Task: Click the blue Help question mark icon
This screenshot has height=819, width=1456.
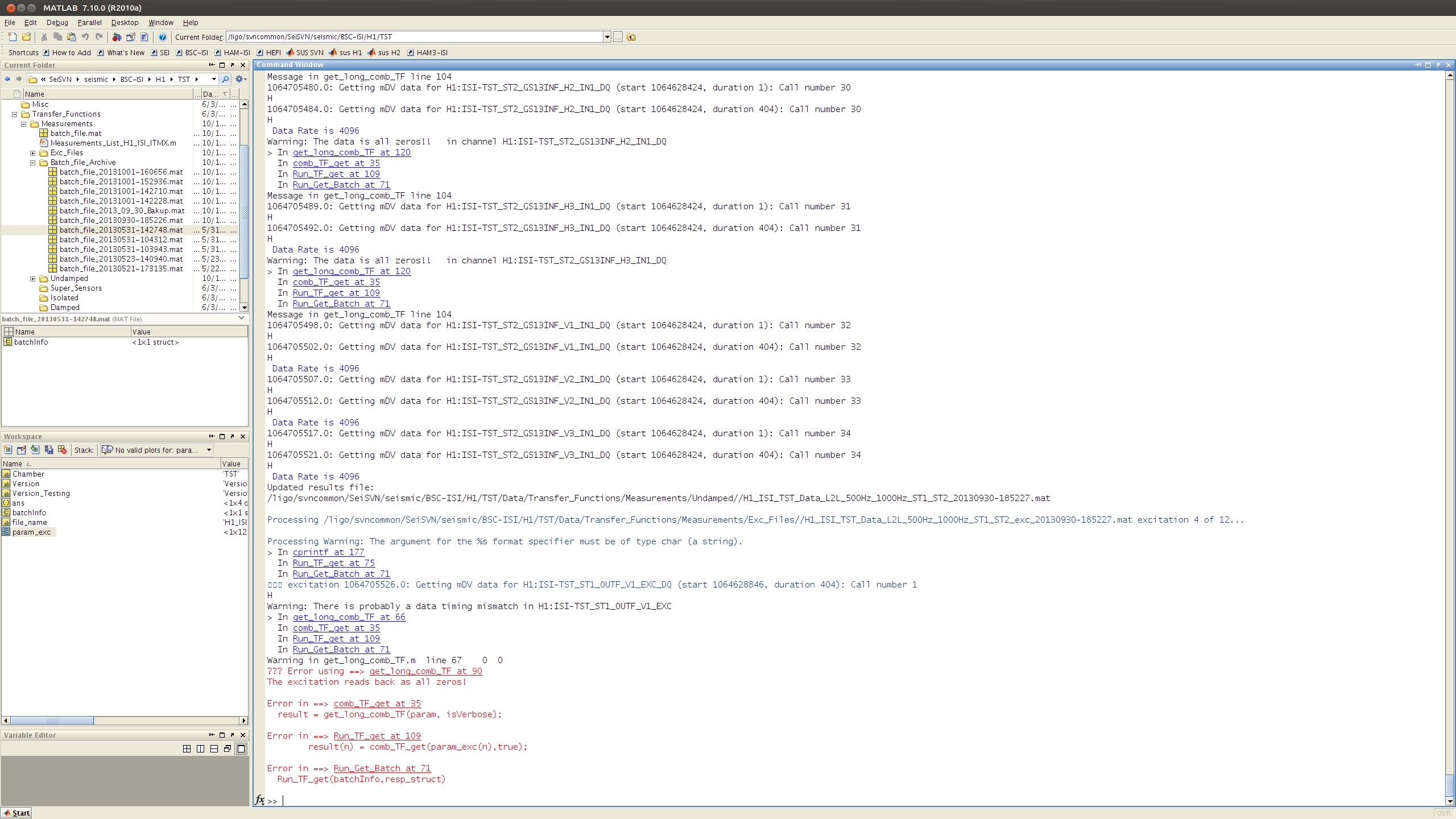Action: click(x=163, y=37)
